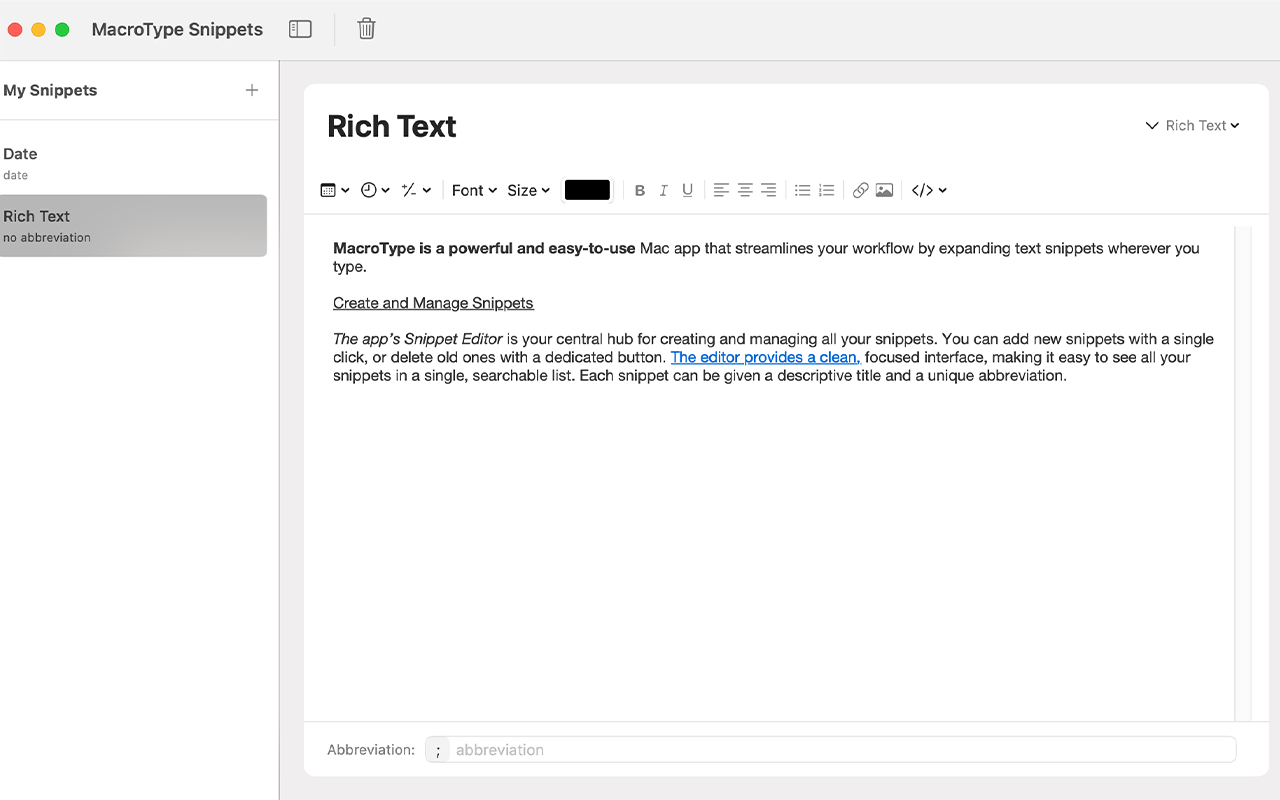Insert a numbered list

tap(826, 190)
